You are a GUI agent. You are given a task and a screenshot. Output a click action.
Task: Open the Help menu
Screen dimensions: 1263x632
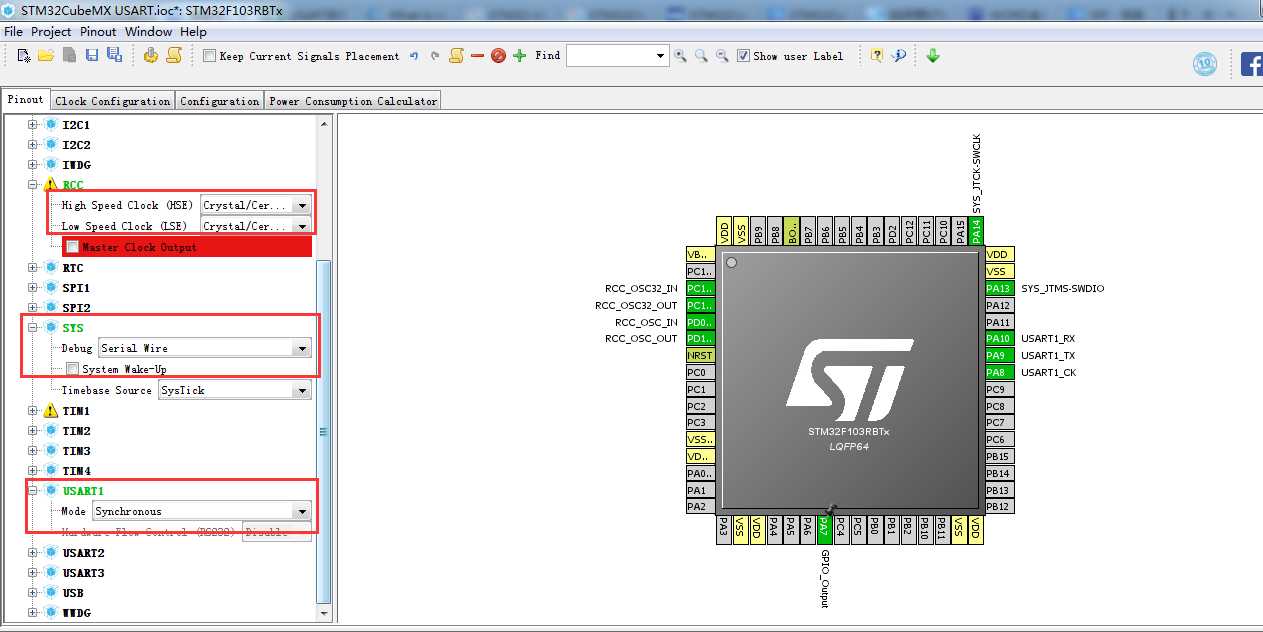tap(194, 32)
